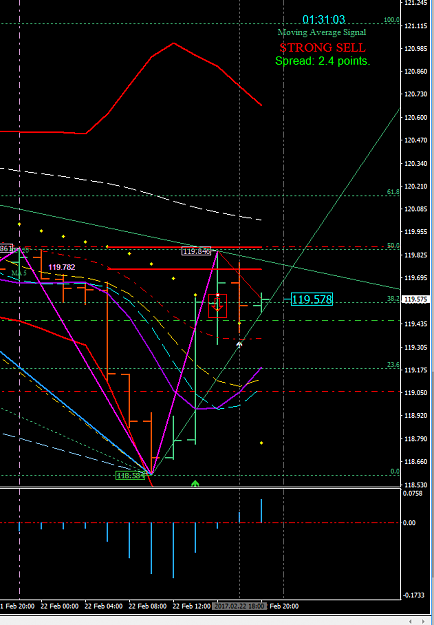
Task: Click the 0.0758 indicator scale value
Action: tap(412, 493)
